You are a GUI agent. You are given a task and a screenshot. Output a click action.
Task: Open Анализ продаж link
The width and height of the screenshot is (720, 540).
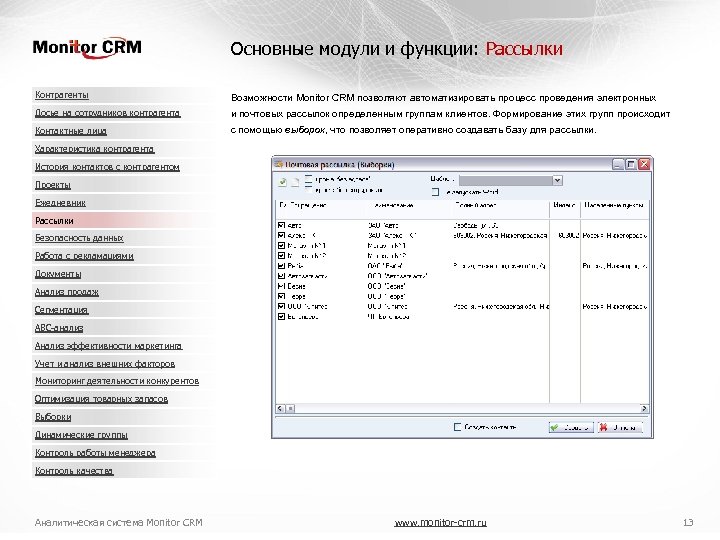pyautogui.click(x=67, y=292)
